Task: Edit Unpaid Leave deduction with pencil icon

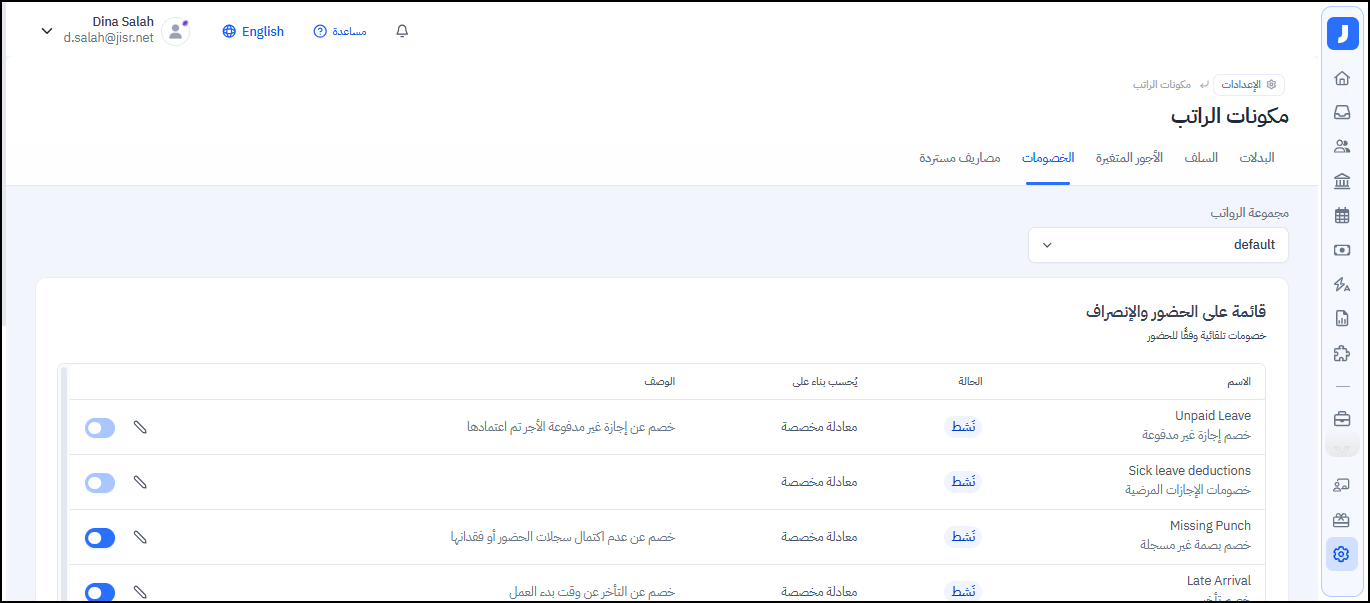Action: point(140,427)
